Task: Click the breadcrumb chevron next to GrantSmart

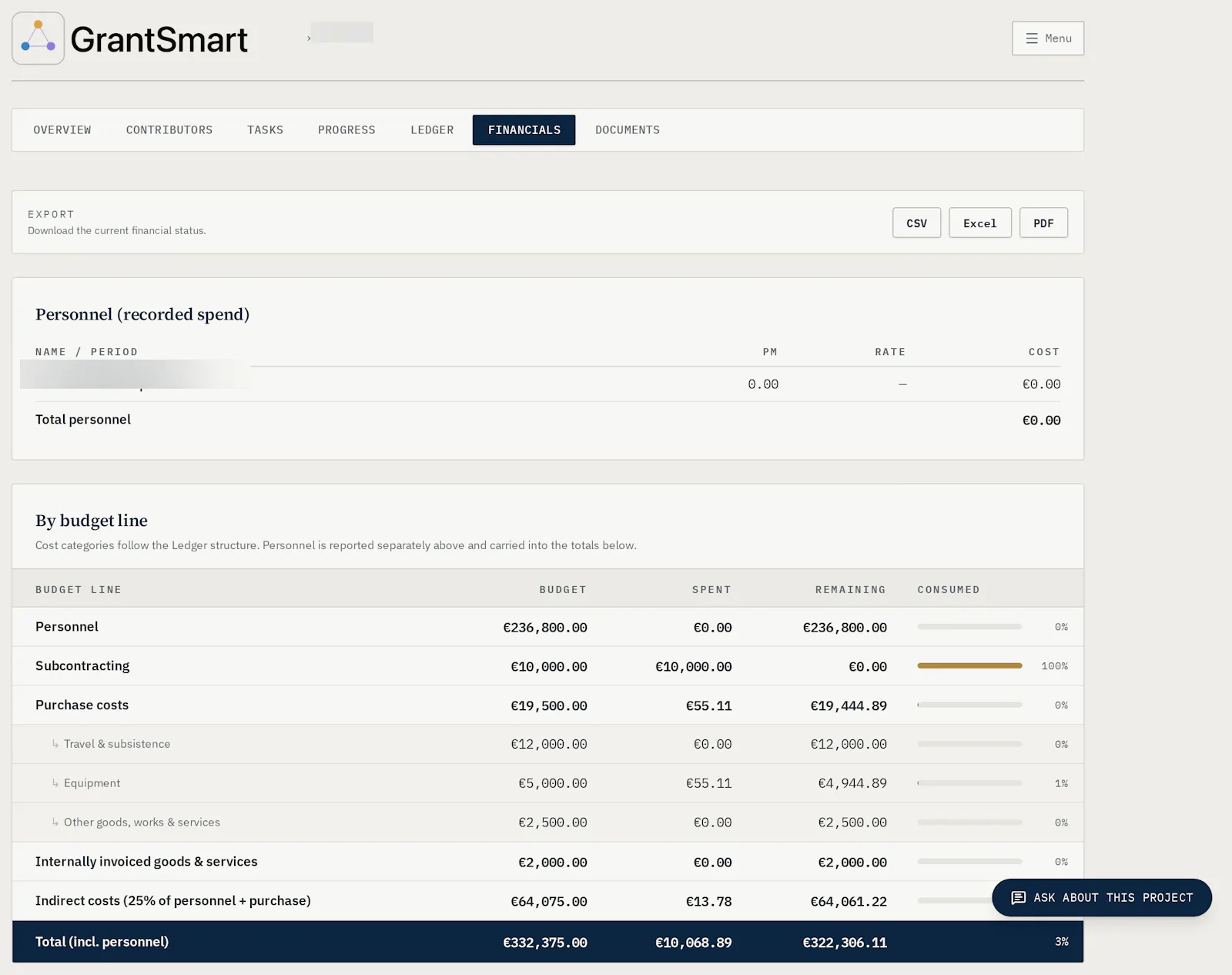Action: coord(309,39)
